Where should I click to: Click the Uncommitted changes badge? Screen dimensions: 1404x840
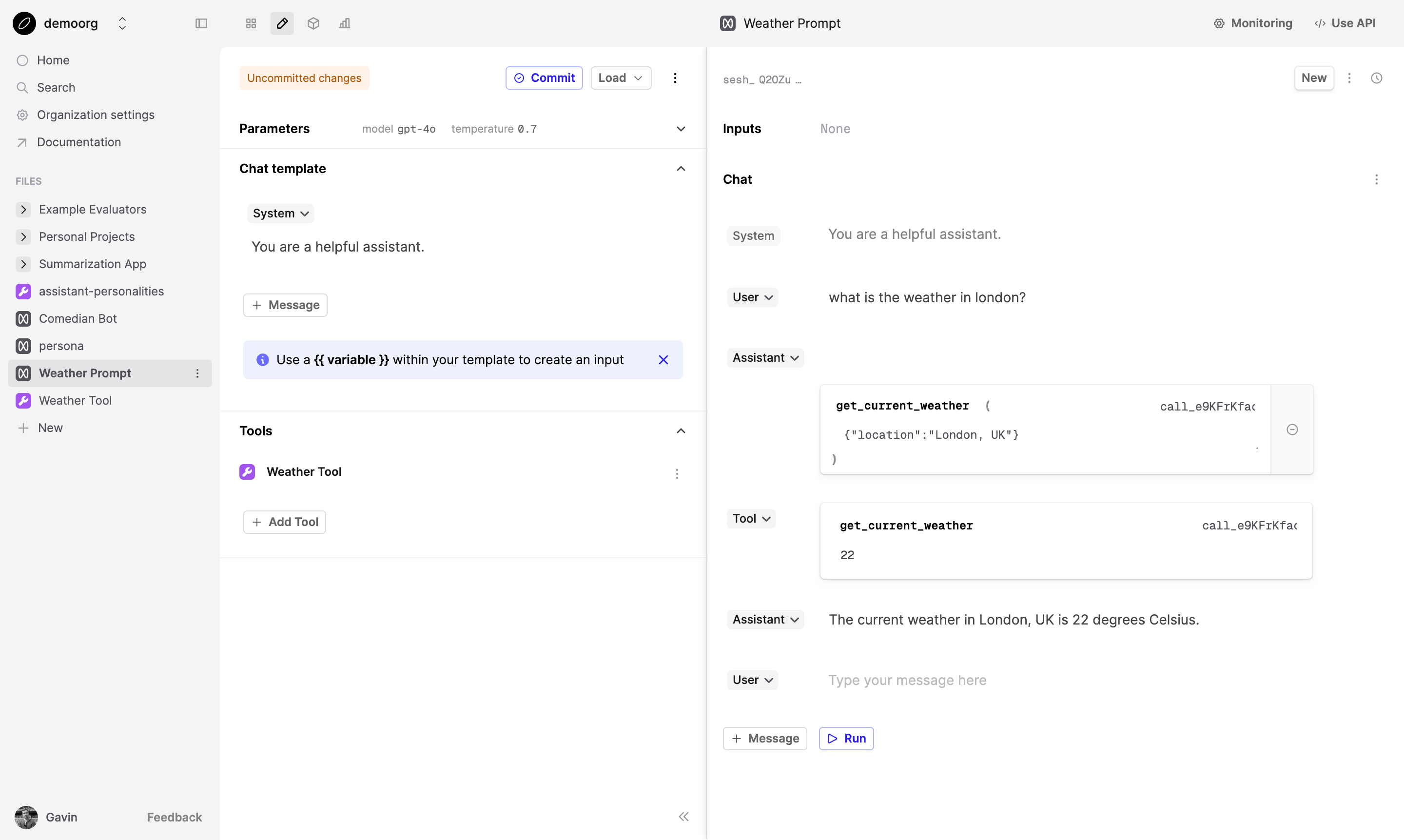pos(304,78)
